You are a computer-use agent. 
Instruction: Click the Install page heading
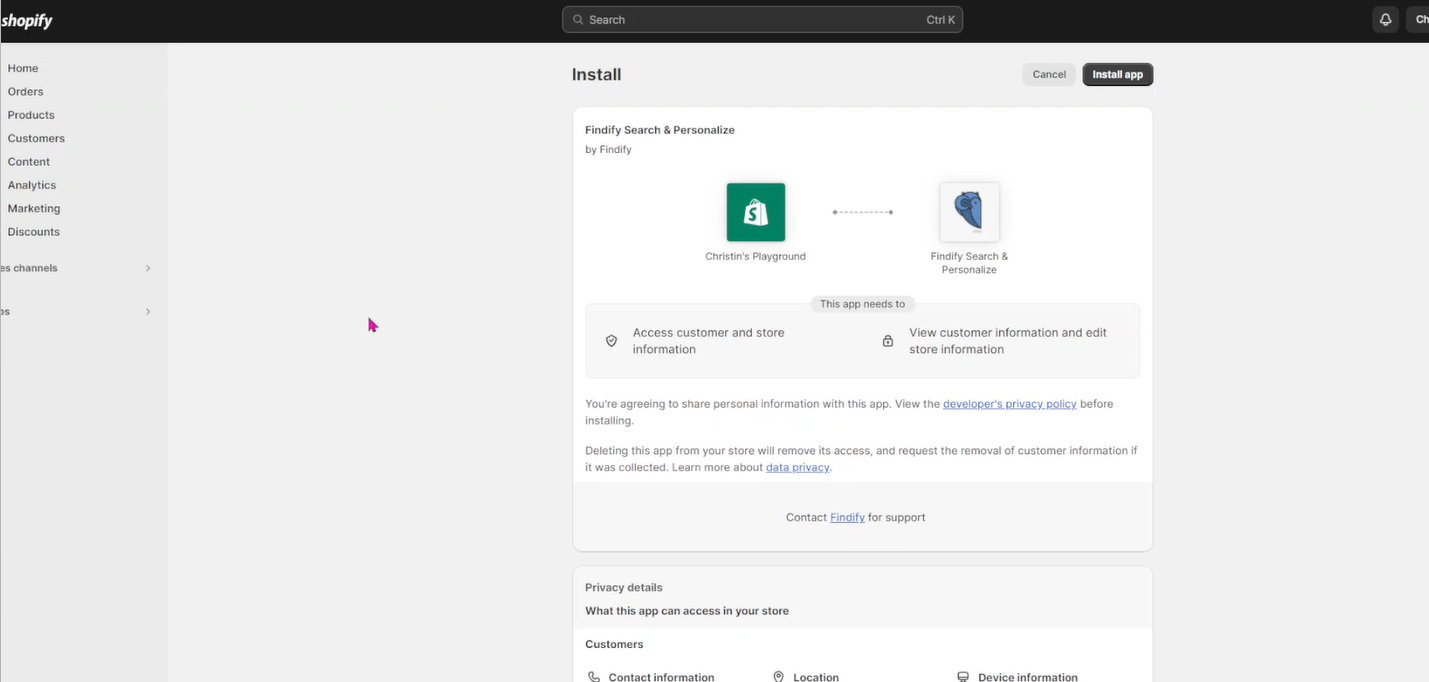597,75
